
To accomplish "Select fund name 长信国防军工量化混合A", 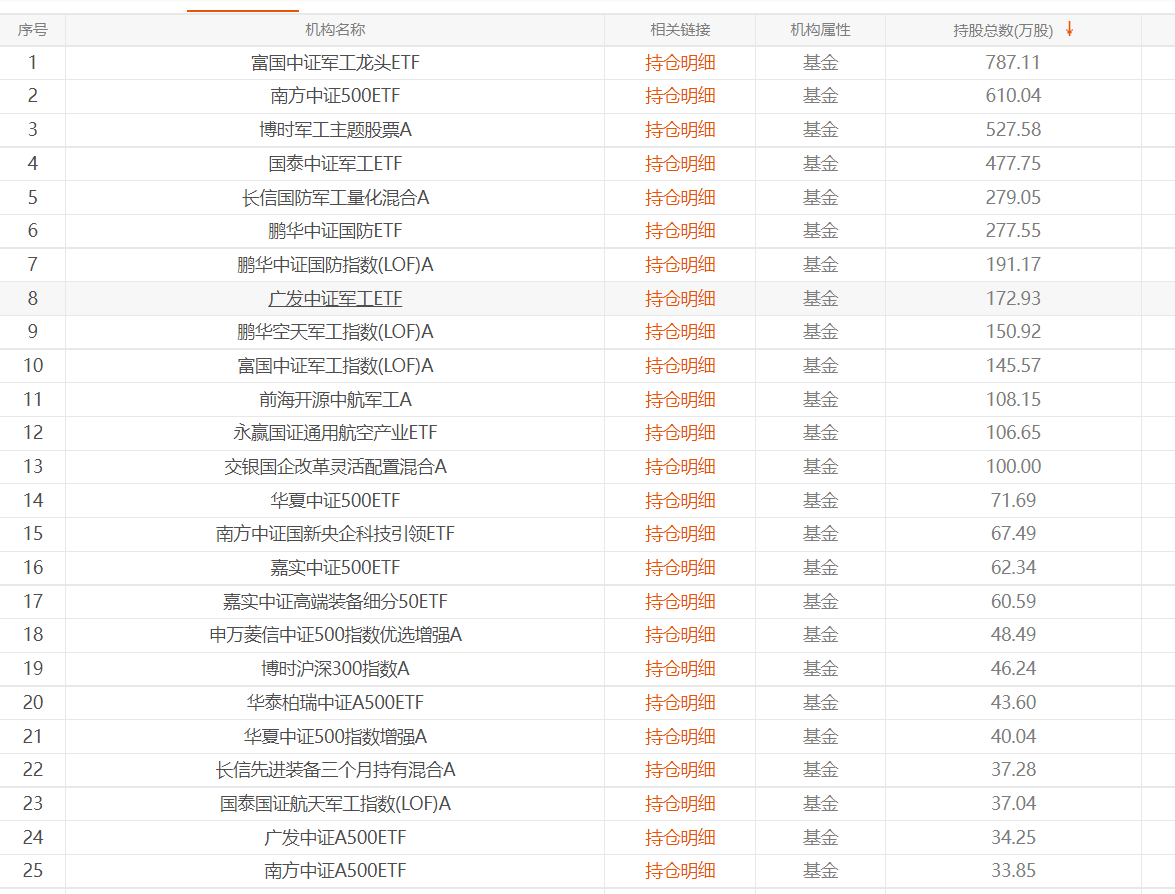I will (x=335, y=197).
